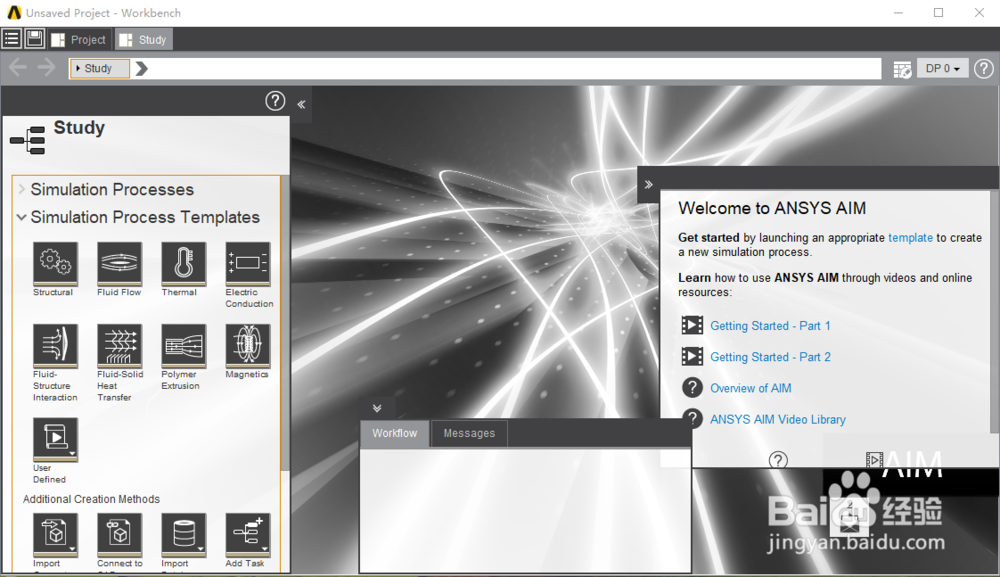Save the project with disk icon
Viewport: 1000px width, 577px height.
point(35,39)
